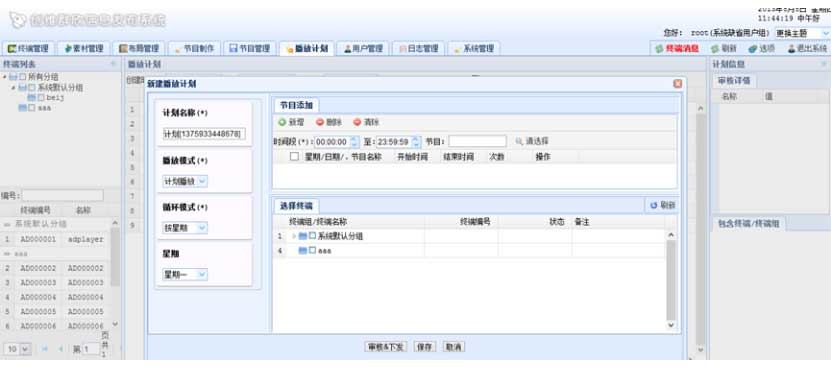Viewport: 831px width, 367px height.
Task: Click the page number input field
Action: point(91,349)
